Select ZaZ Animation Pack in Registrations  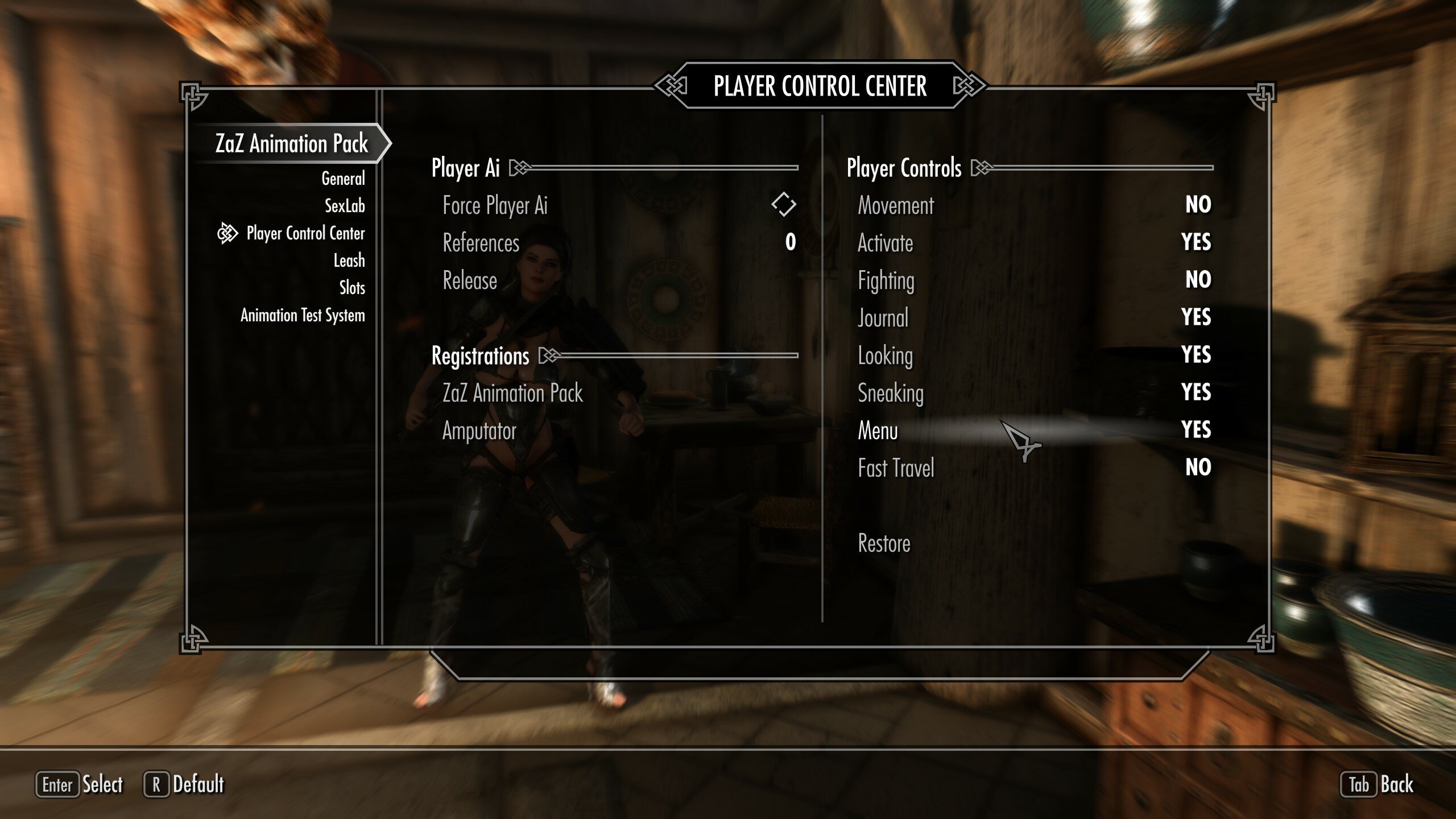pyautogui.click(x=512, y=392)
